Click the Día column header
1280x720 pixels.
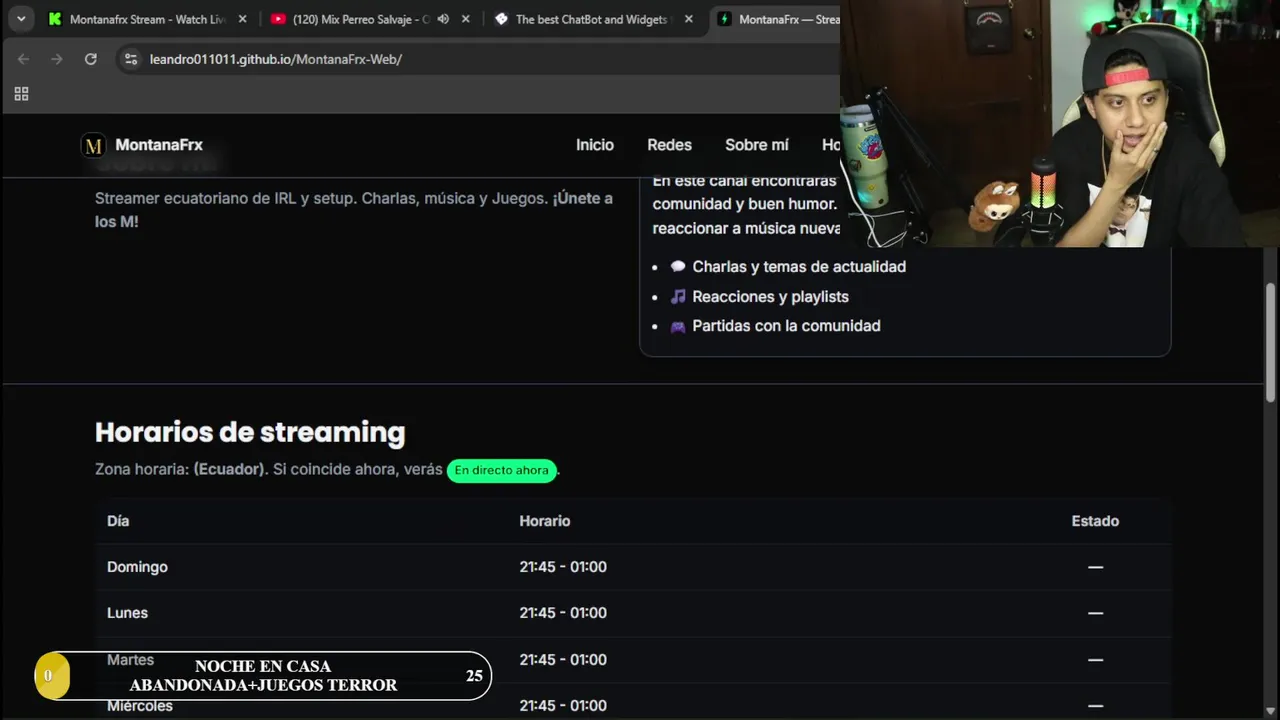(118, 521)
